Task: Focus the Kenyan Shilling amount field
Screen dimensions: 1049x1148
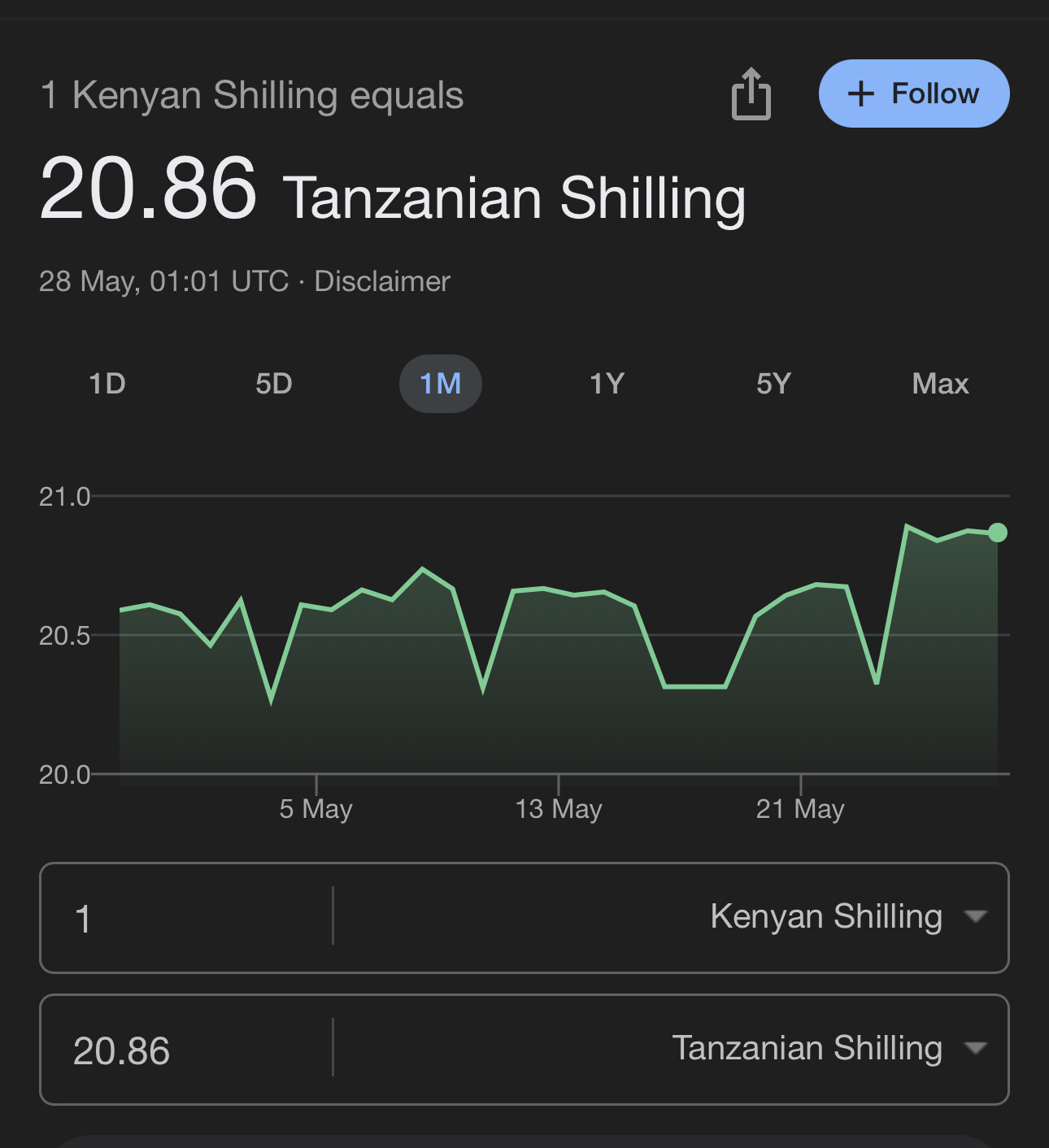Action: (187, 918)
